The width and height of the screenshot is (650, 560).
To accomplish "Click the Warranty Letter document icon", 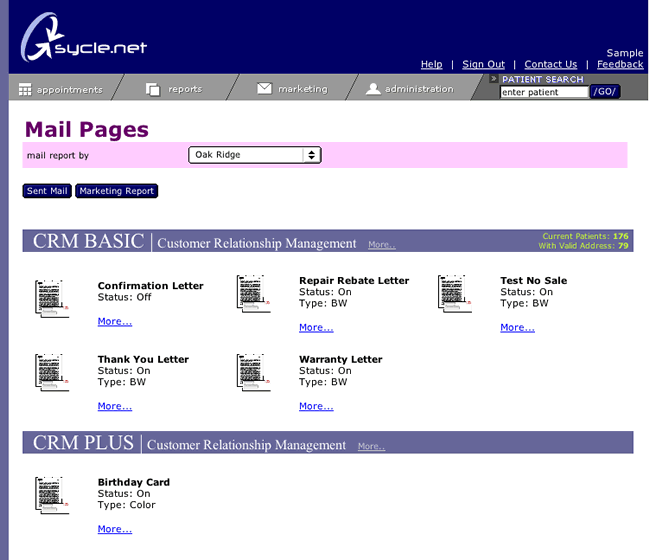I will pos(253,372).
